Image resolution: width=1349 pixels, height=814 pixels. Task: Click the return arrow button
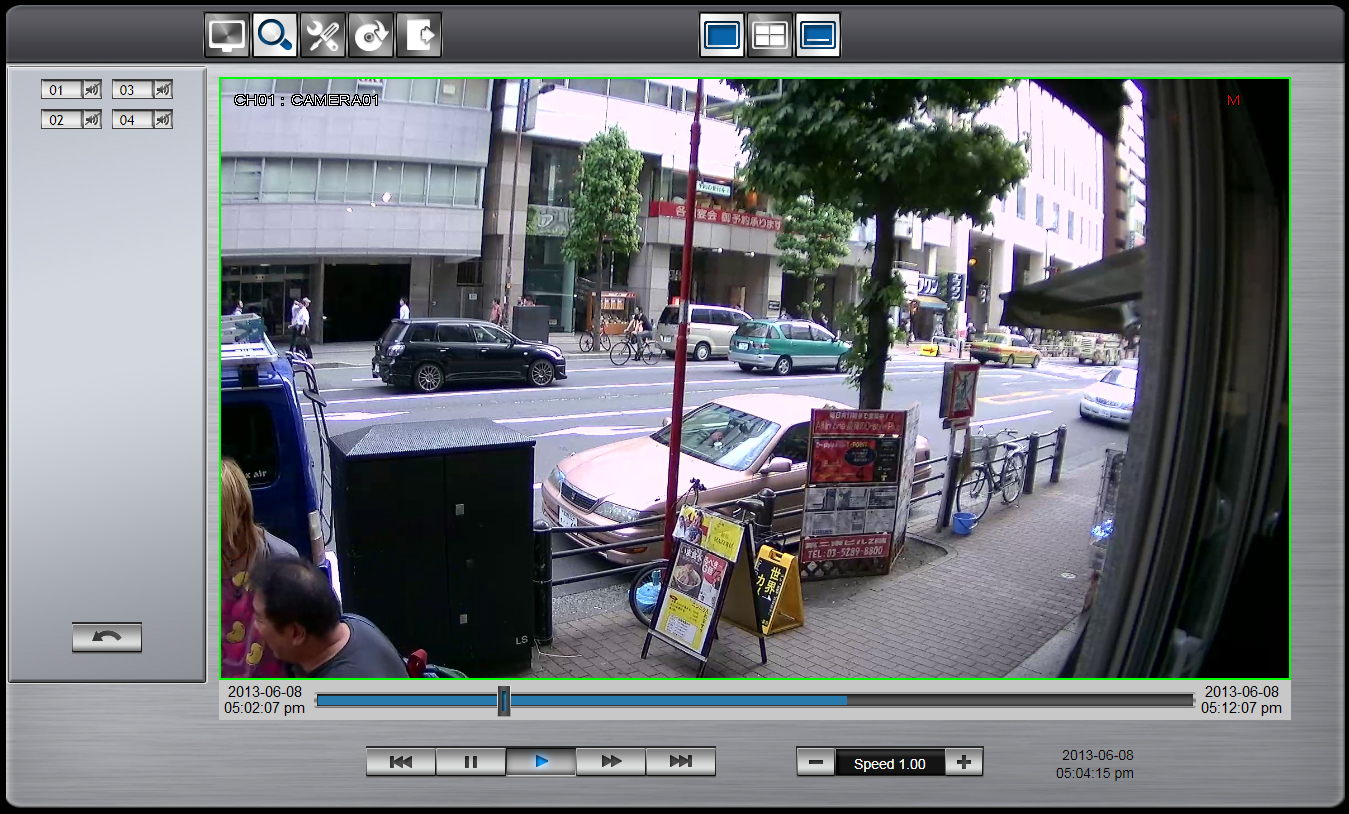coord(106,637)
